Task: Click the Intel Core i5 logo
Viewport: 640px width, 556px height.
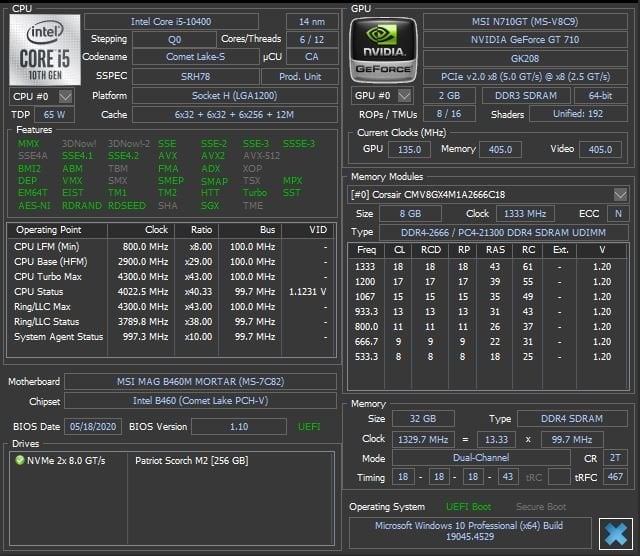Action: coord(45,50)
